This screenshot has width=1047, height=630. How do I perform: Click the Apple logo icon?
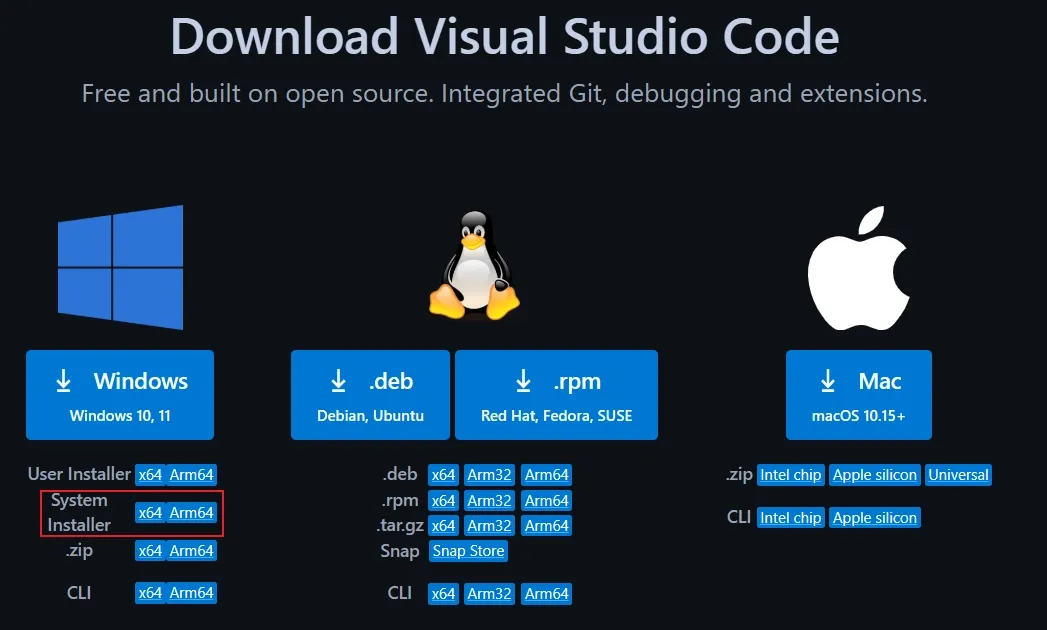coord(859,268)
